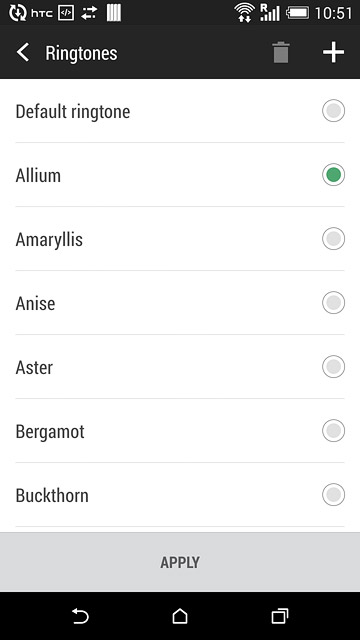This screenshot has width=360, height=640.
Task: Tap the Amaryllis list item label
Action: coord(49,240)
